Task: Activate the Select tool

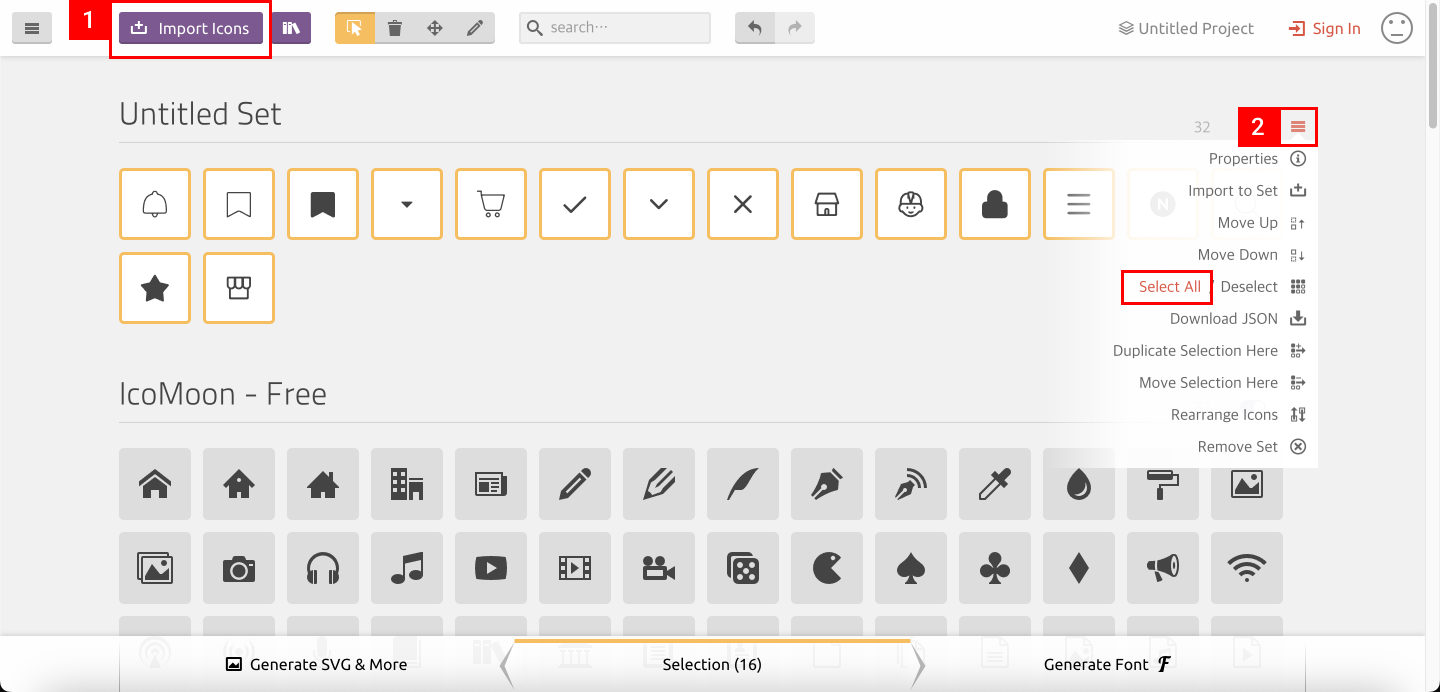Action: [x=354, y=28]
